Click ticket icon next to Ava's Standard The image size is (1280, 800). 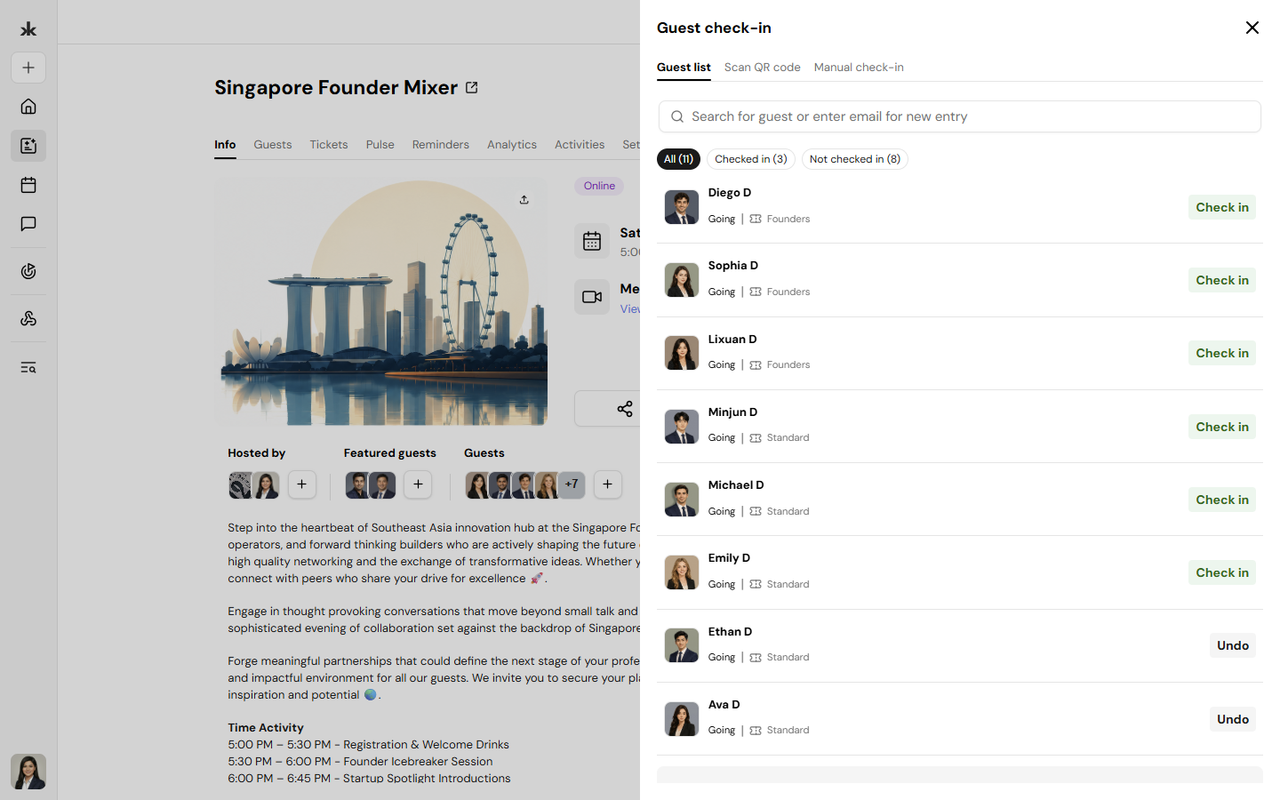(756, 730)
